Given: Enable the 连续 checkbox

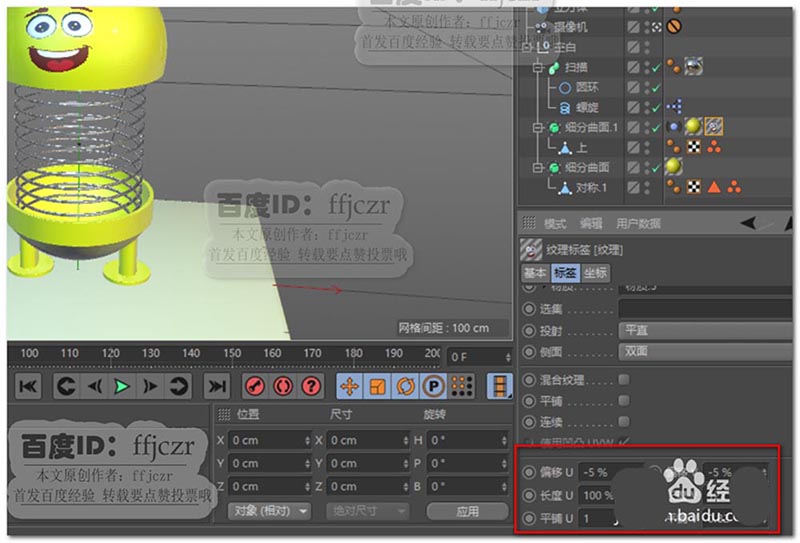Looking at the screenshot, I should 623,422.
